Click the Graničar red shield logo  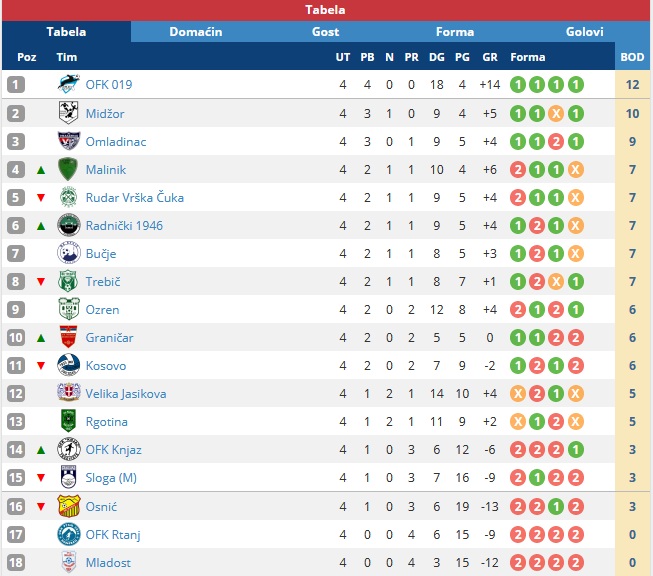[x=68, y=337]
